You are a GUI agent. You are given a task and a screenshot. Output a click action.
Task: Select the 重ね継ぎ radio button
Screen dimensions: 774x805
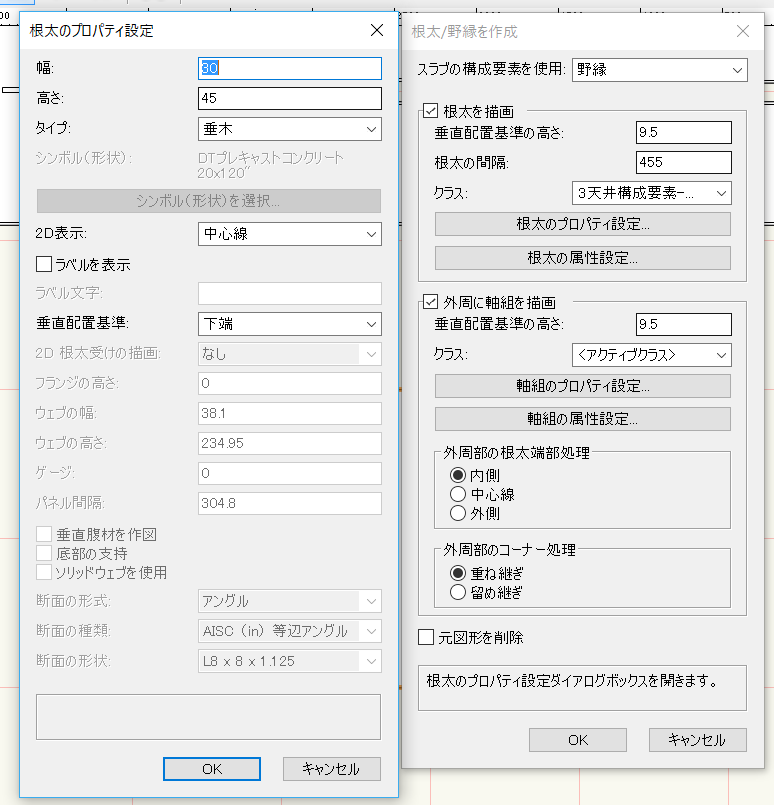(x=458, y=574)
